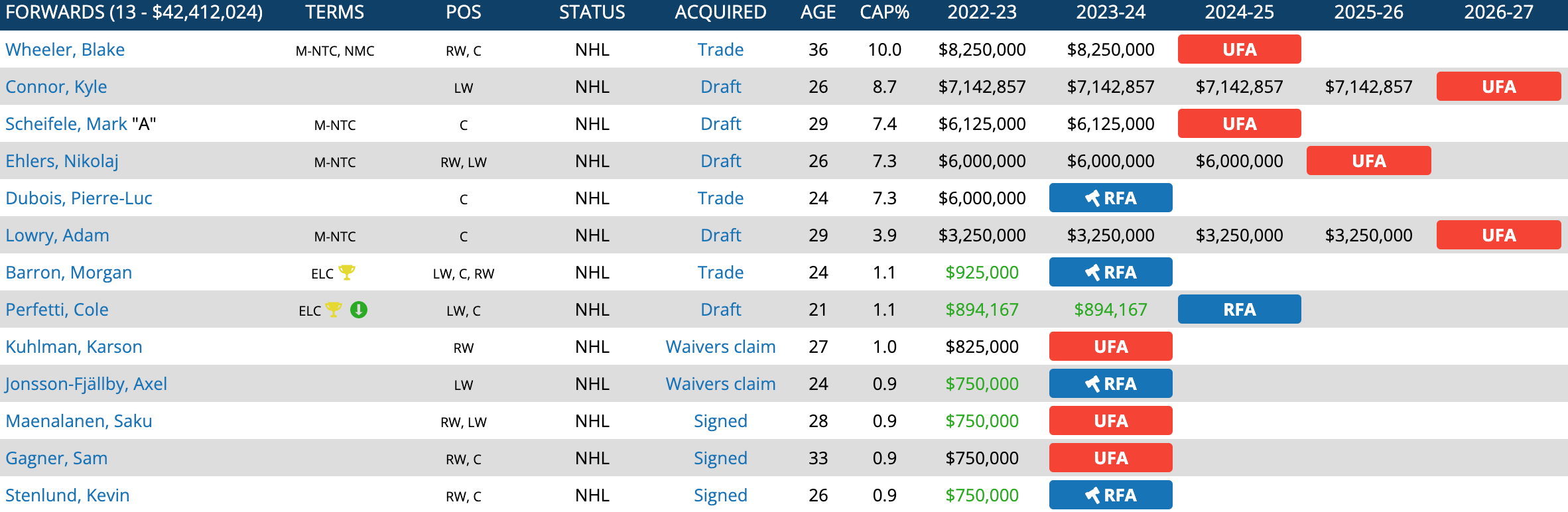Click the green down-arrow icon for Perfetti

pos(359,309)
